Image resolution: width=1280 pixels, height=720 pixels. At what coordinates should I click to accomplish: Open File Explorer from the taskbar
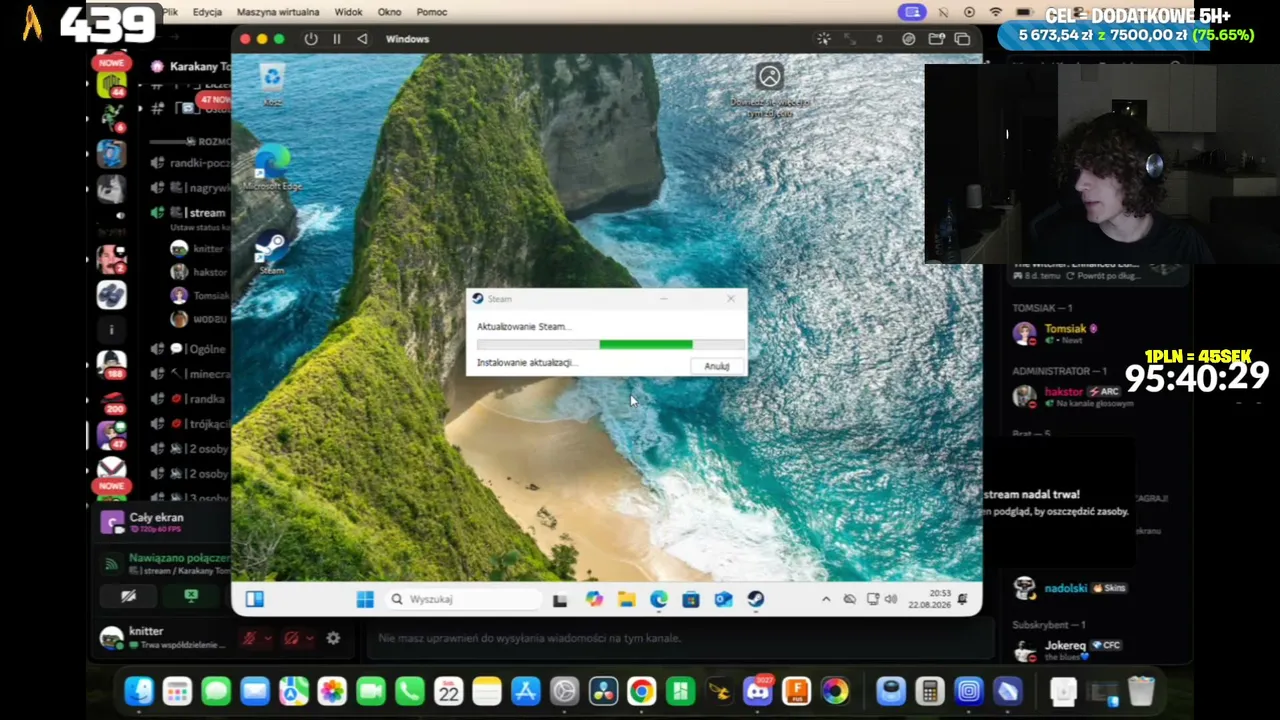(x=626, y=599)
